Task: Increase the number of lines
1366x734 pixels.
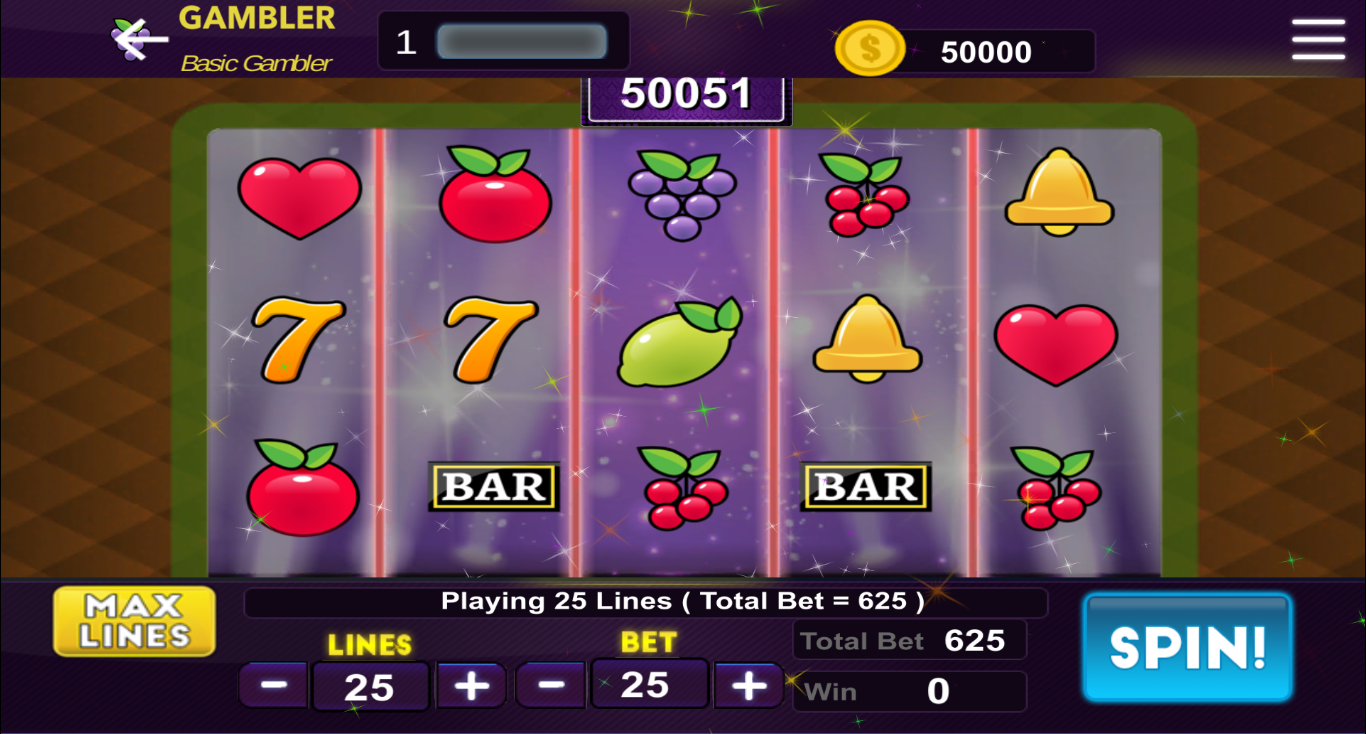Action: 471,686
